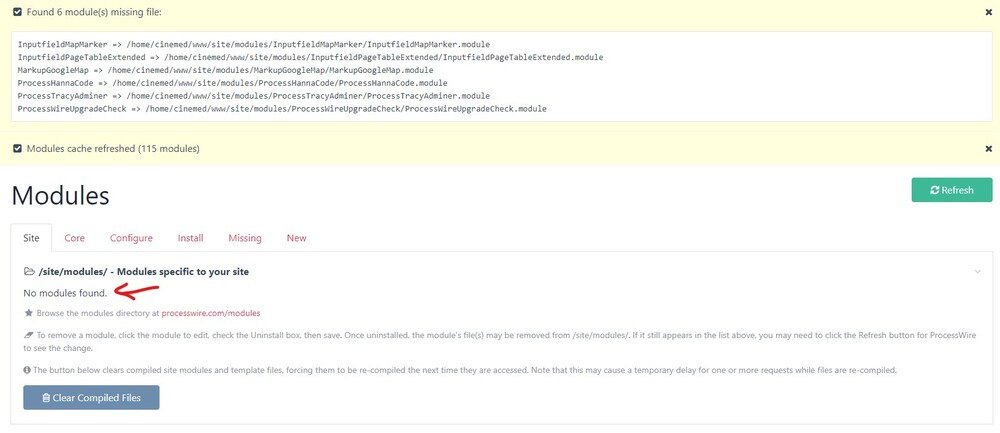Click inside the missing module file paths box

pos(500,77)
